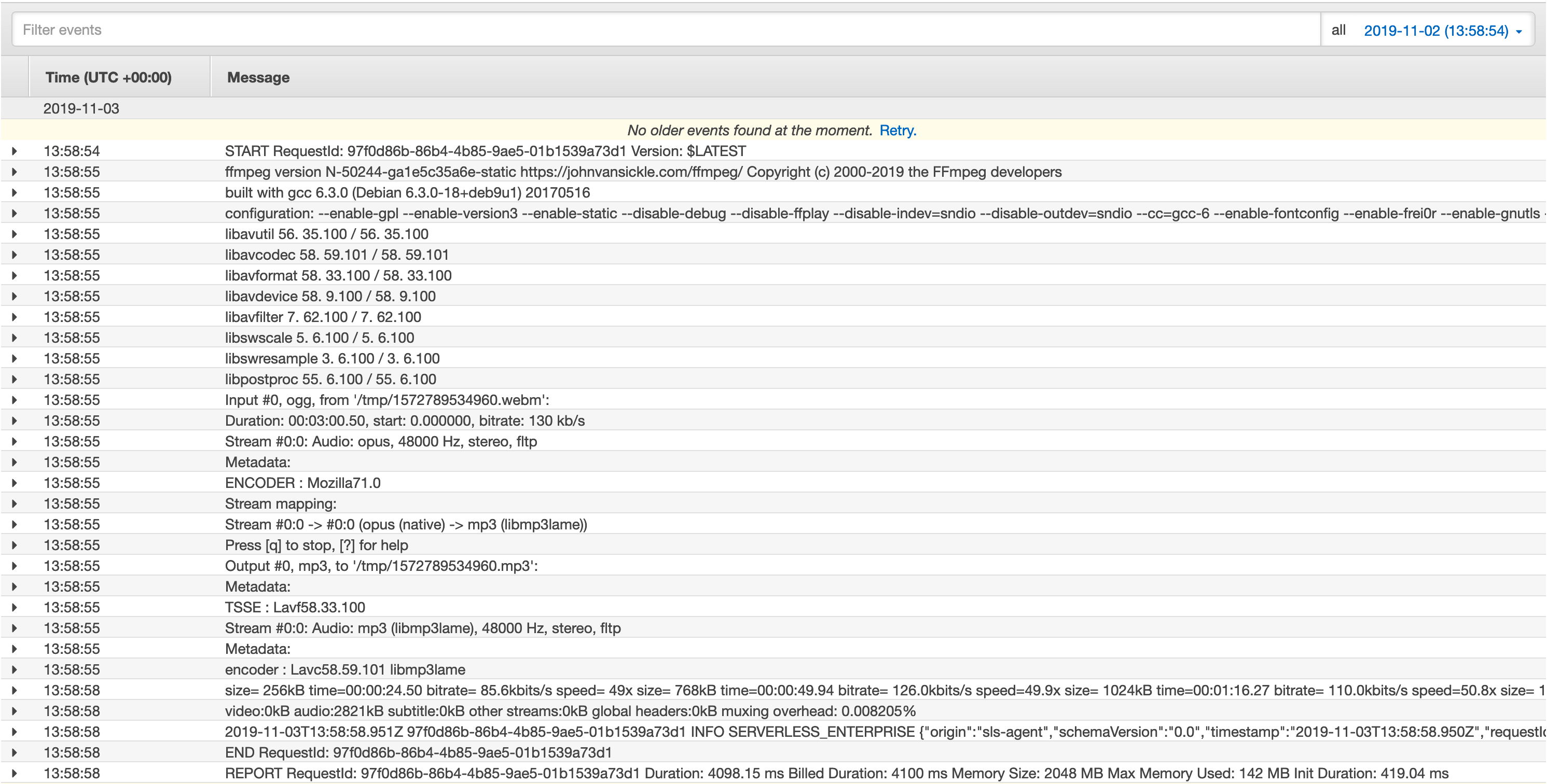Expand the Press [q] to stop row

point(15,545)
